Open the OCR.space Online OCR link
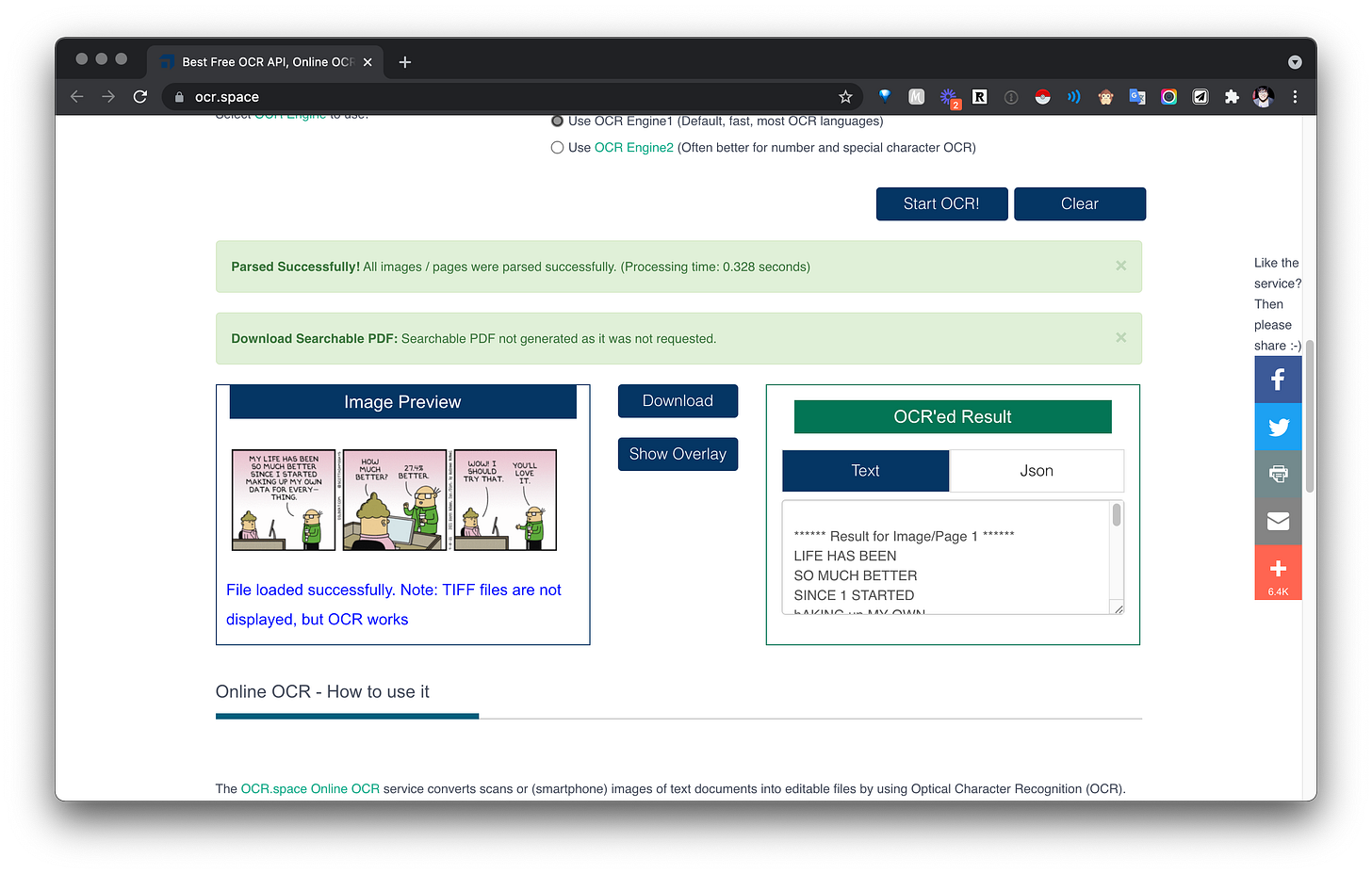Screen dimensions: 1372x874 (x=310, y=788)
